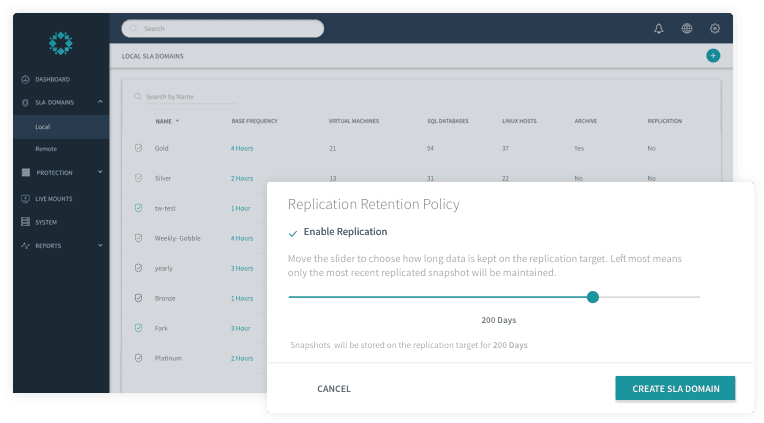Select Remote under SLA Domains
This screenshot has height=423, width=764.
point(46,149)
